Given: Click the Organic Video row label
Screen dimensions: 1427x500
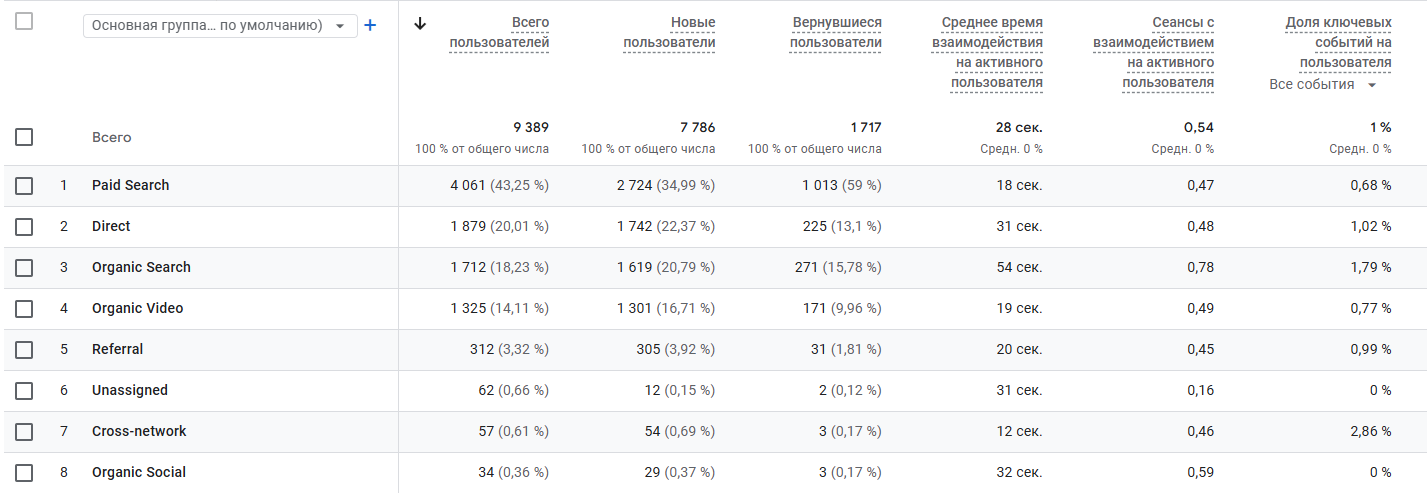Looking at the screenshot, I should [x=137, y=309].
